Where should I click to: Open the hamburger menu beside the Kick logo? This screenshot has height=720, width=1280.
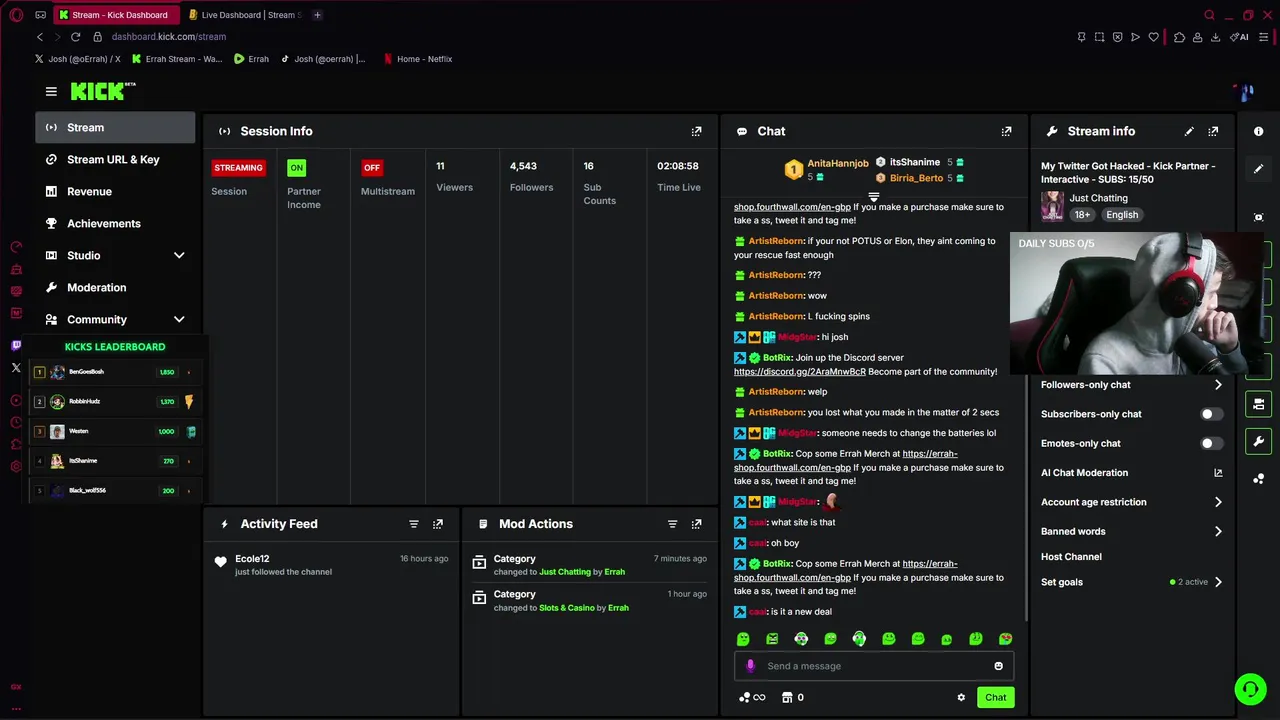[51, 91]
